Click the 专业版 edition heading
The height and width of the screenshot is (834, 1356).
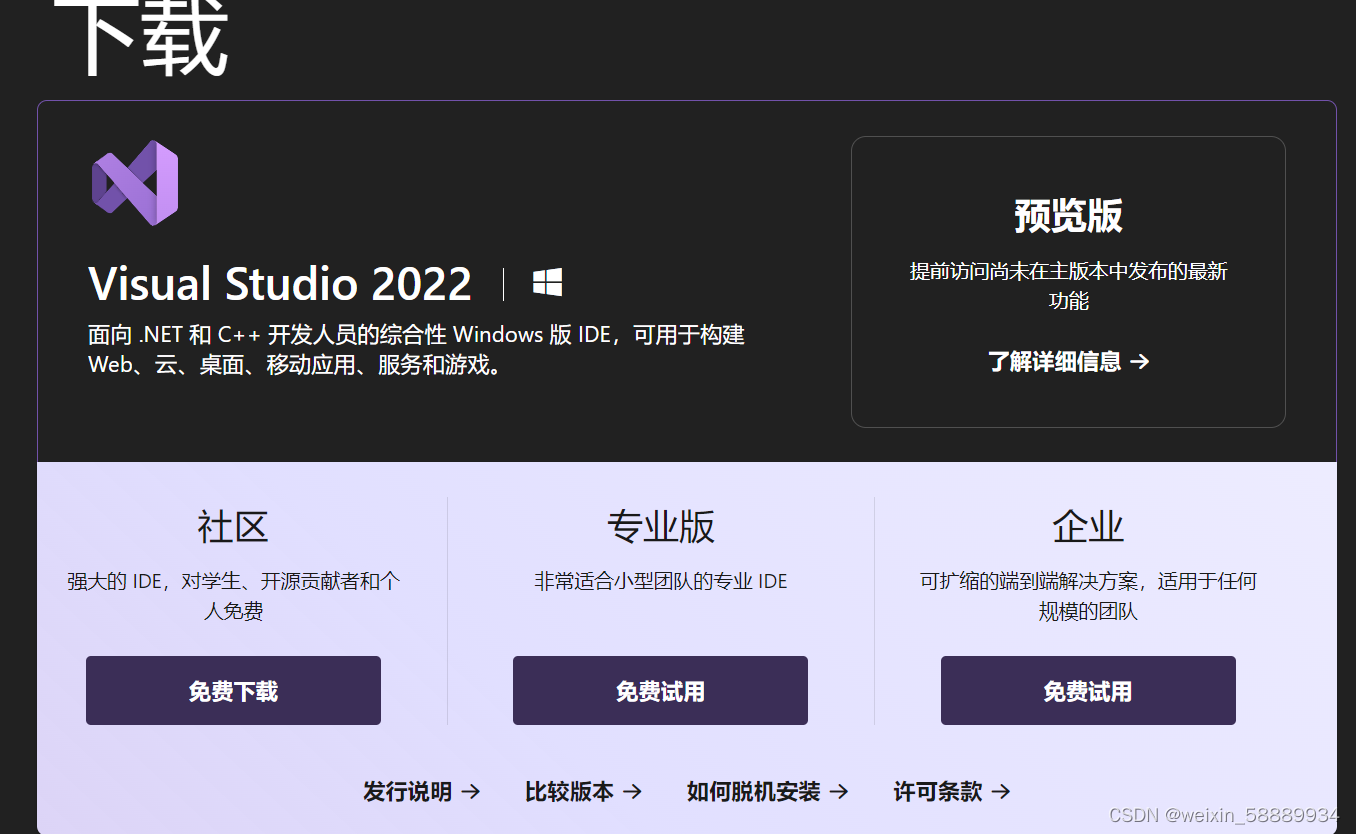(660, 527)
